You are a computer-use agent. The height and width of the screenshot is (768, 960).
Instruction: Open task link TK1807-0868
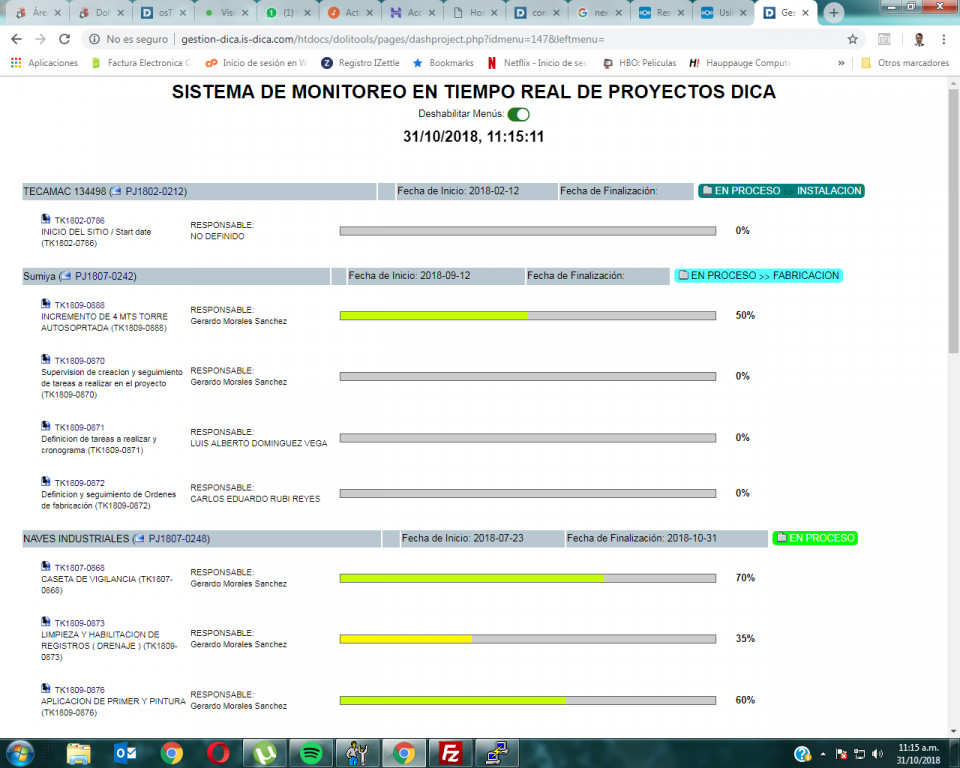(80, 568)
